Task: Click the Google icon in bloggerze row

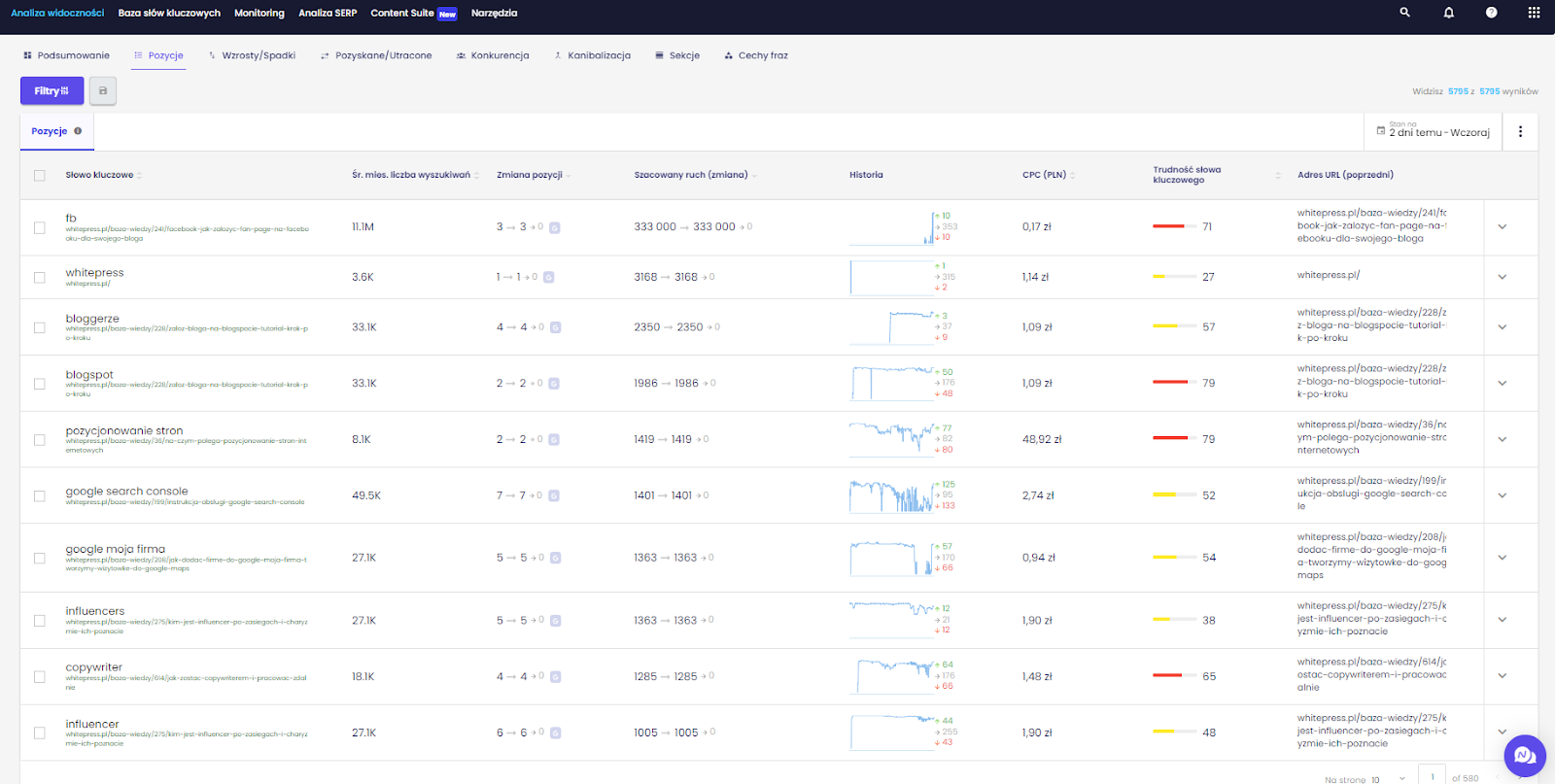Action: tap(555, 327)
